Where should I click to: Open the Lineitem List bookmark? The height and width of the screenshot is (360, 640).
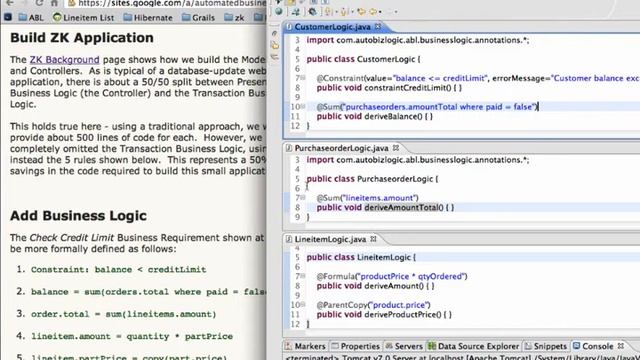pos(84,18)
